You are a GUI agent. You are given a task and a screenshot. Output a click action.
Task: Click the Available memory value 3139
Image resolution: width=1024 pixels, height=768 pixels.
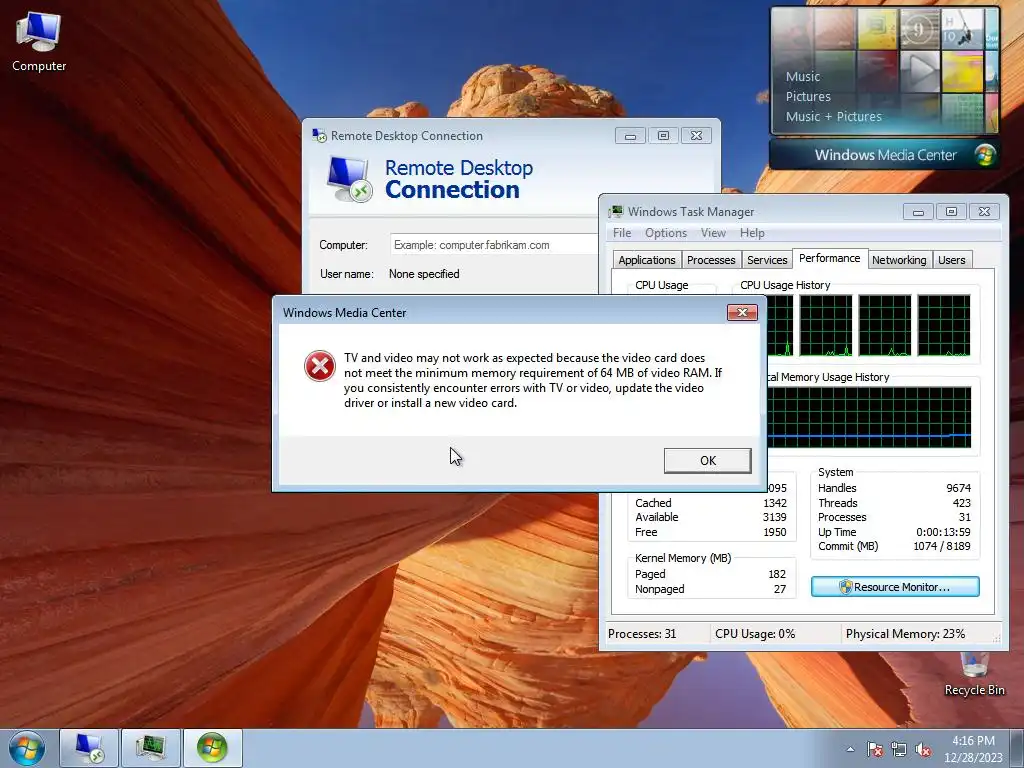(775, 517)
